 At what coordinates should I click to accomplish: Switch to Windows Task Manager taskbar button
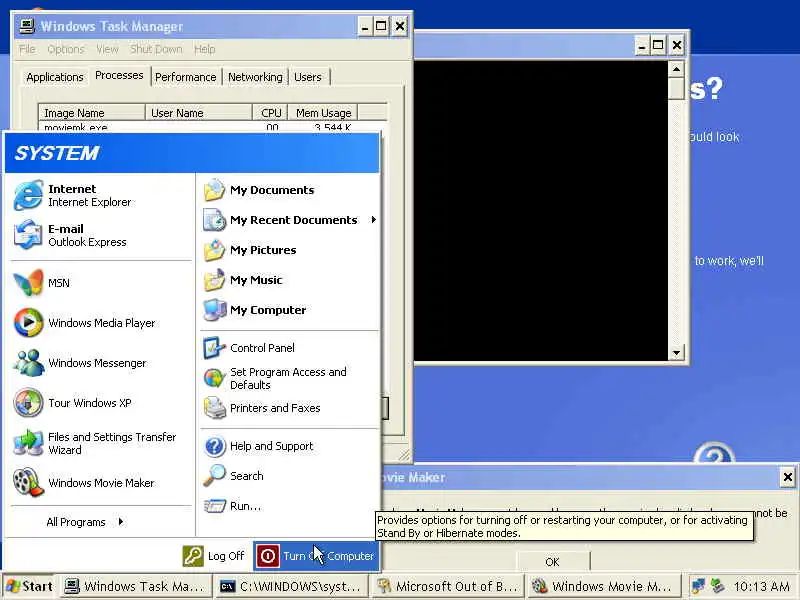coord(136,587)
